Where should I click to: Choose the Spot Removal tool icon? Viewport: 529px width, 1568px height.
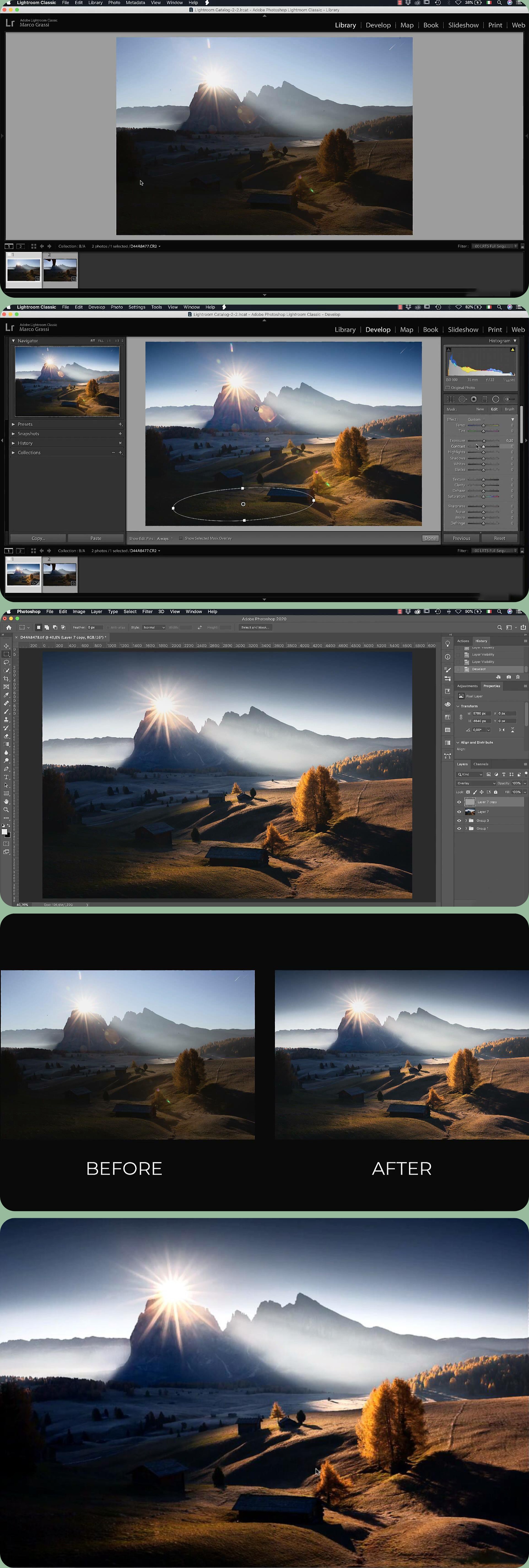pos(462,399)
